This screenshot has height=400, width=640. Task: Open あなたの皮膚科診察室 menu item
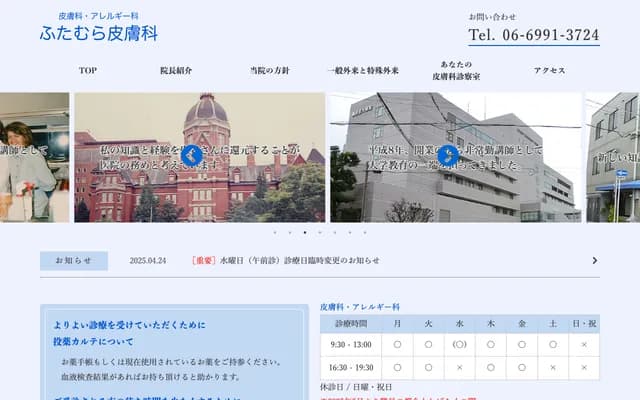(456, 70)
